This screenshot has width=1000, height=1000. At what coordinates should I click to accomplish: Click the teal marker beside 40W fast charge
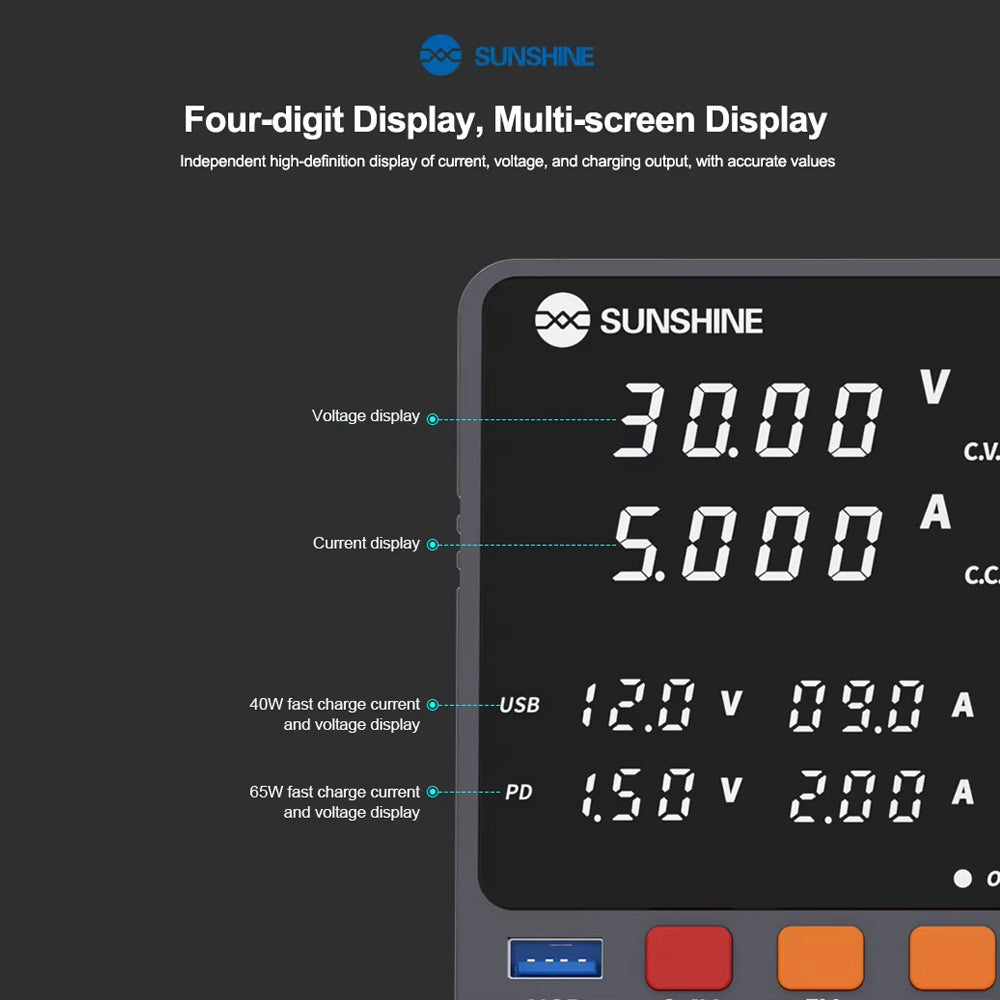[432, 705]
